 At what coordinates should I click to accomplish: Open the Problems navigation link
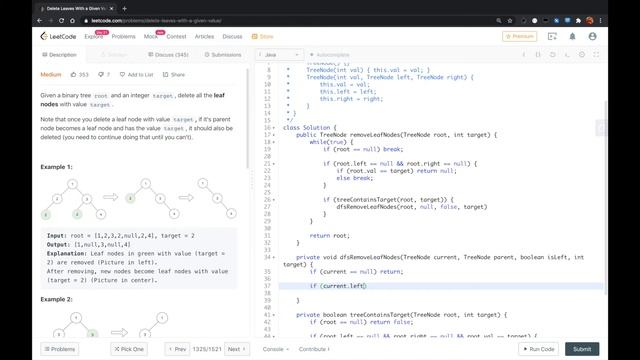click(x=123, y=36)
